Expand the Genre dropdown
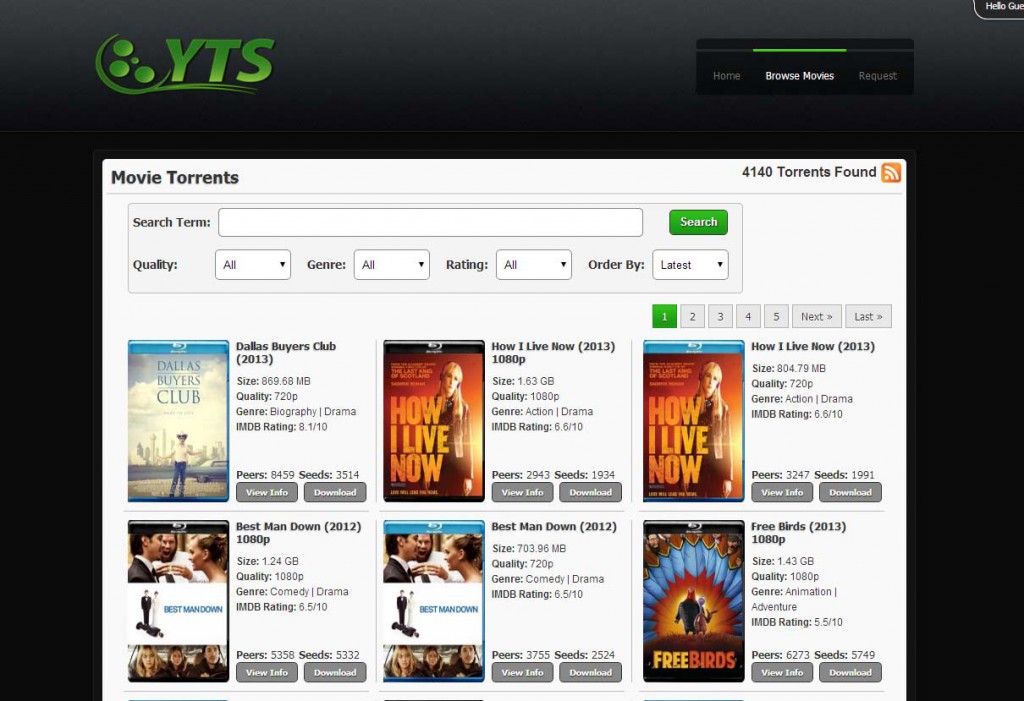This screenshot has height=701, width=1024. (x=392, y=265)
